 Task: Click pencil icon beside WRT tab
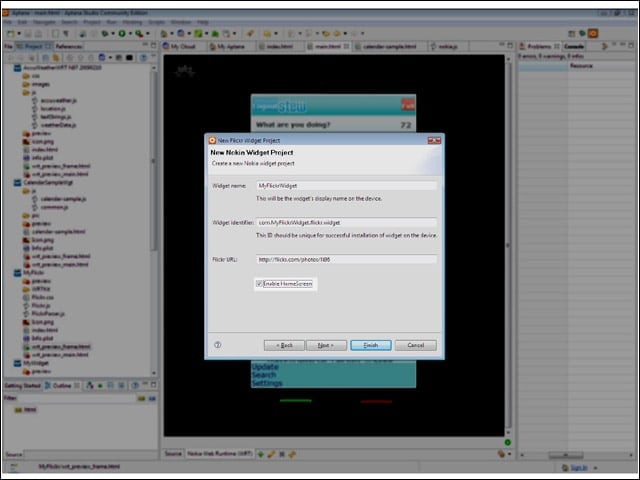coord(271,454)
